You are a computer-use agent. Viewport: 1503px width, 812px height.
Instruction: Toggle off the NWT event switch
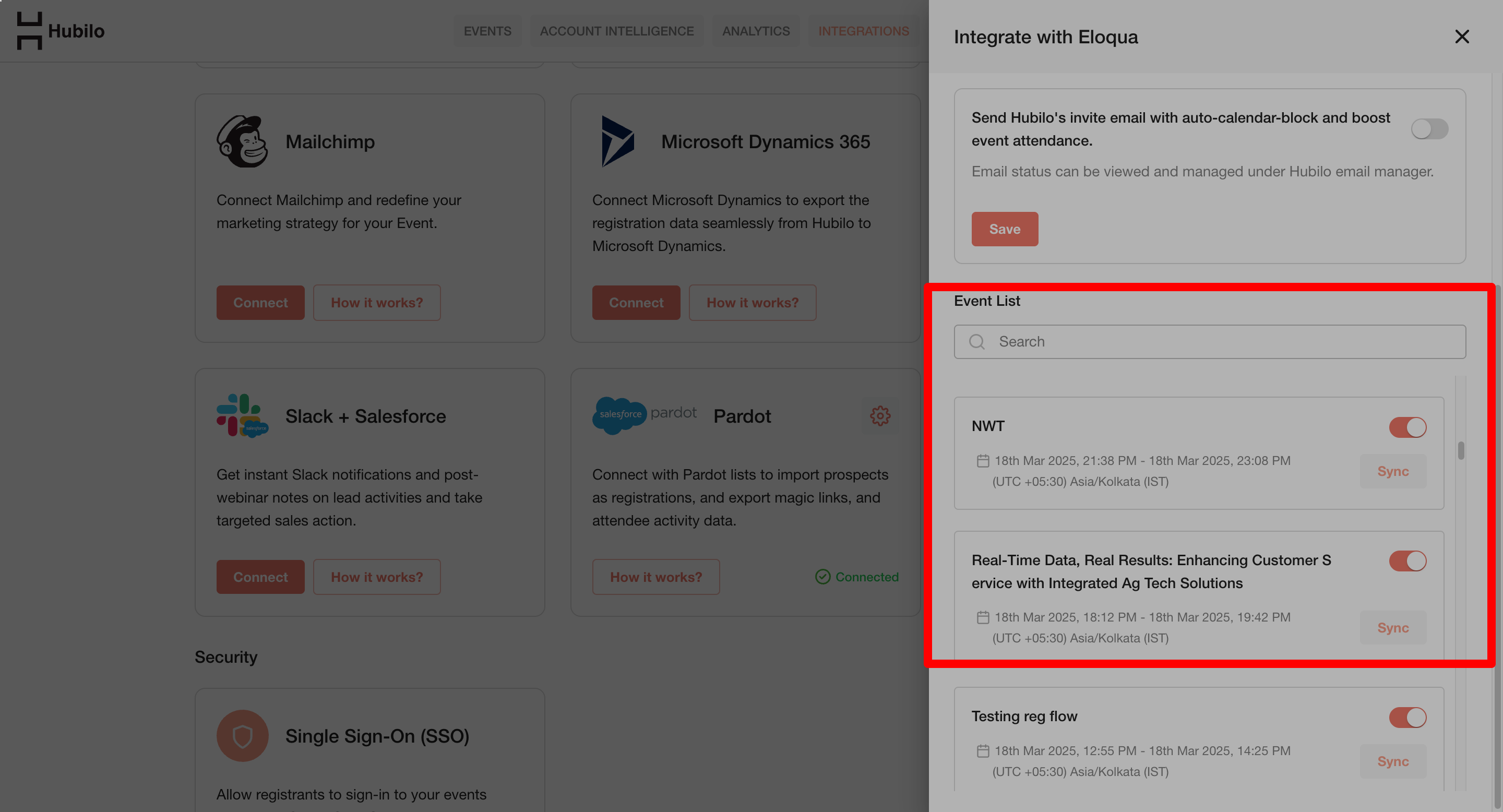click(x=1407, y=427)
